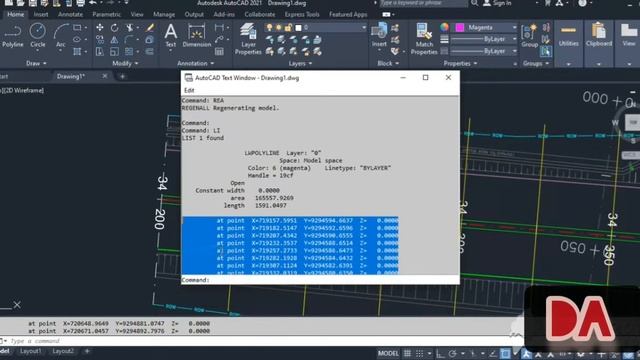Image resolution: width=640 pixels, height=360 pixels.
Task: Click the magenta color swatch
Action: [x=460, y=27]
